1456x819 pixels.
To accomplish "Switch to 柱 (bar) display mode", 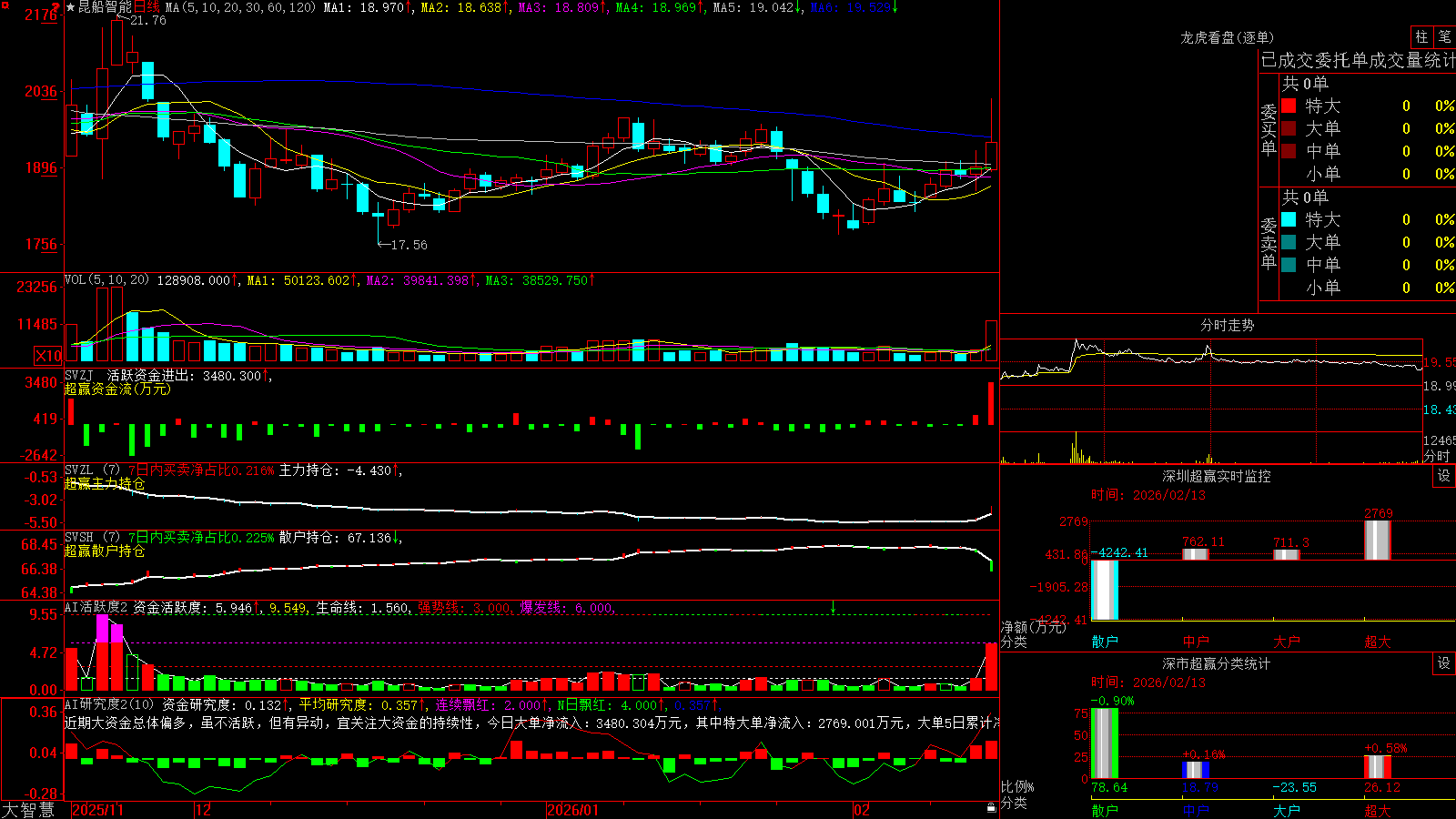I will tap(1421, 36).
